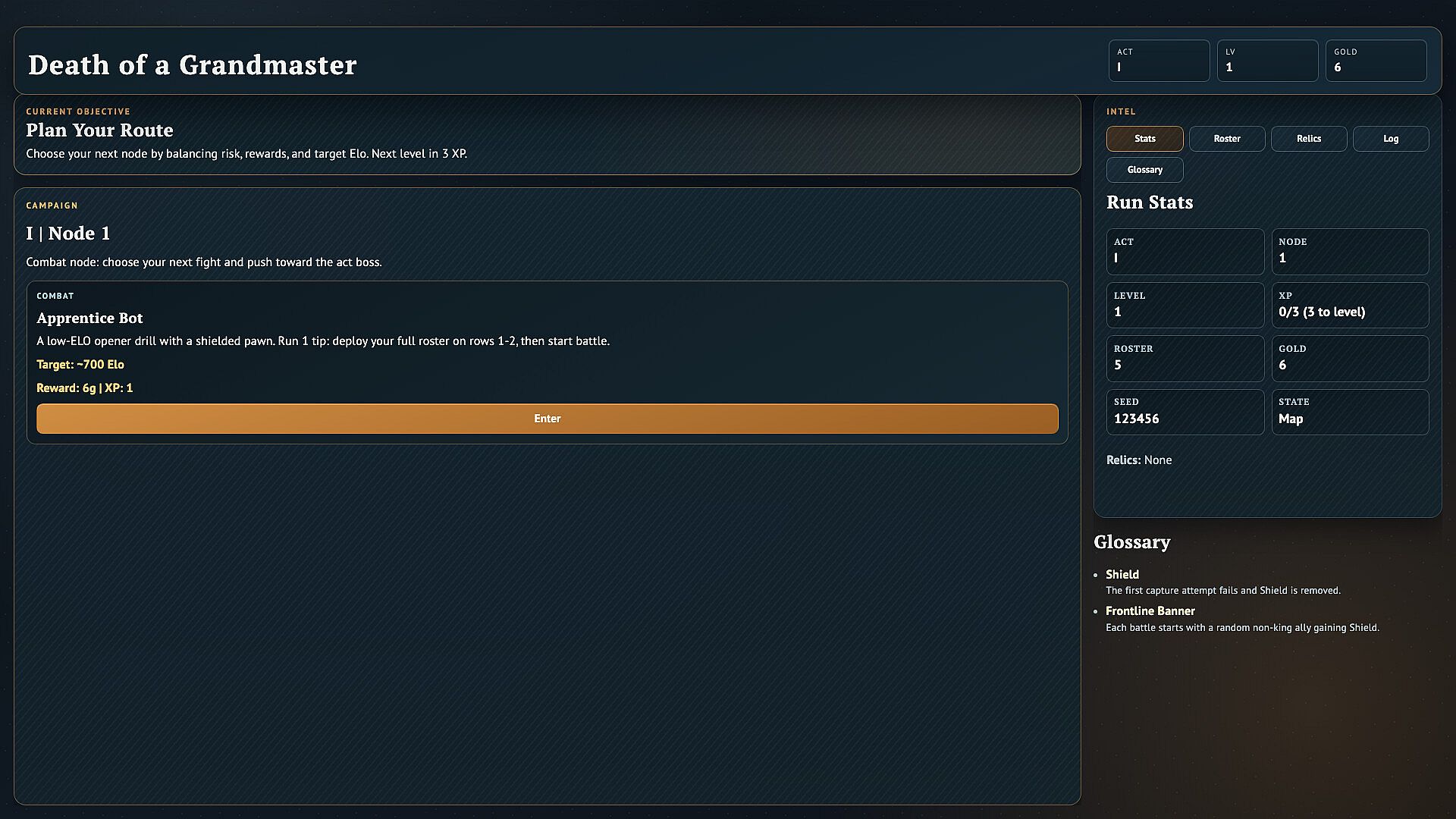The image size is (1456, 819).
Task: Click the GOLD tile in header
Action: pos(1376,61)
